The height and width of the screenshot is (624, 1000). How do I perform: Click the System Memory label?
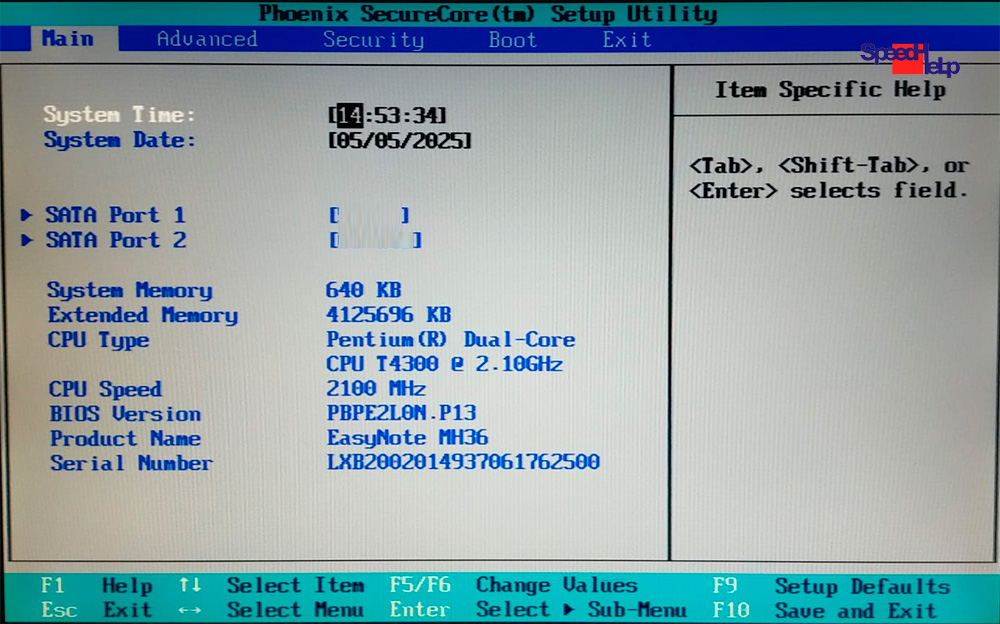129,290
